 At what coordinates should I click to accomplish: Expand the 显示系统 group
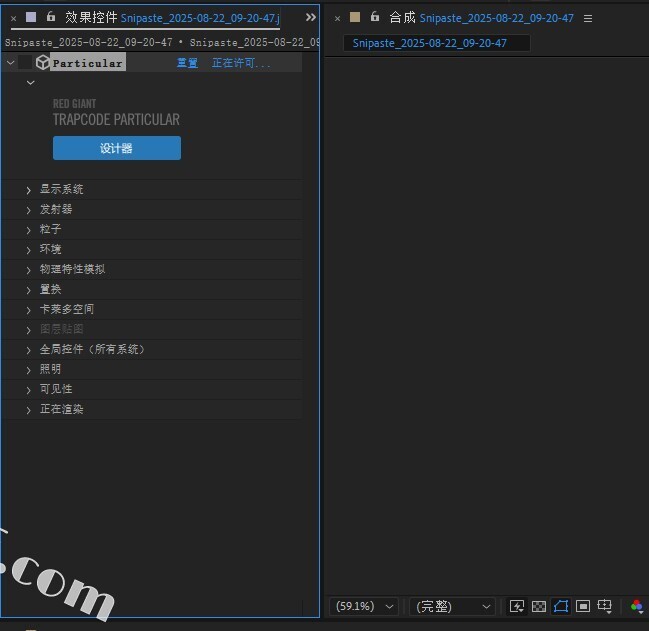tap(28, 190)
